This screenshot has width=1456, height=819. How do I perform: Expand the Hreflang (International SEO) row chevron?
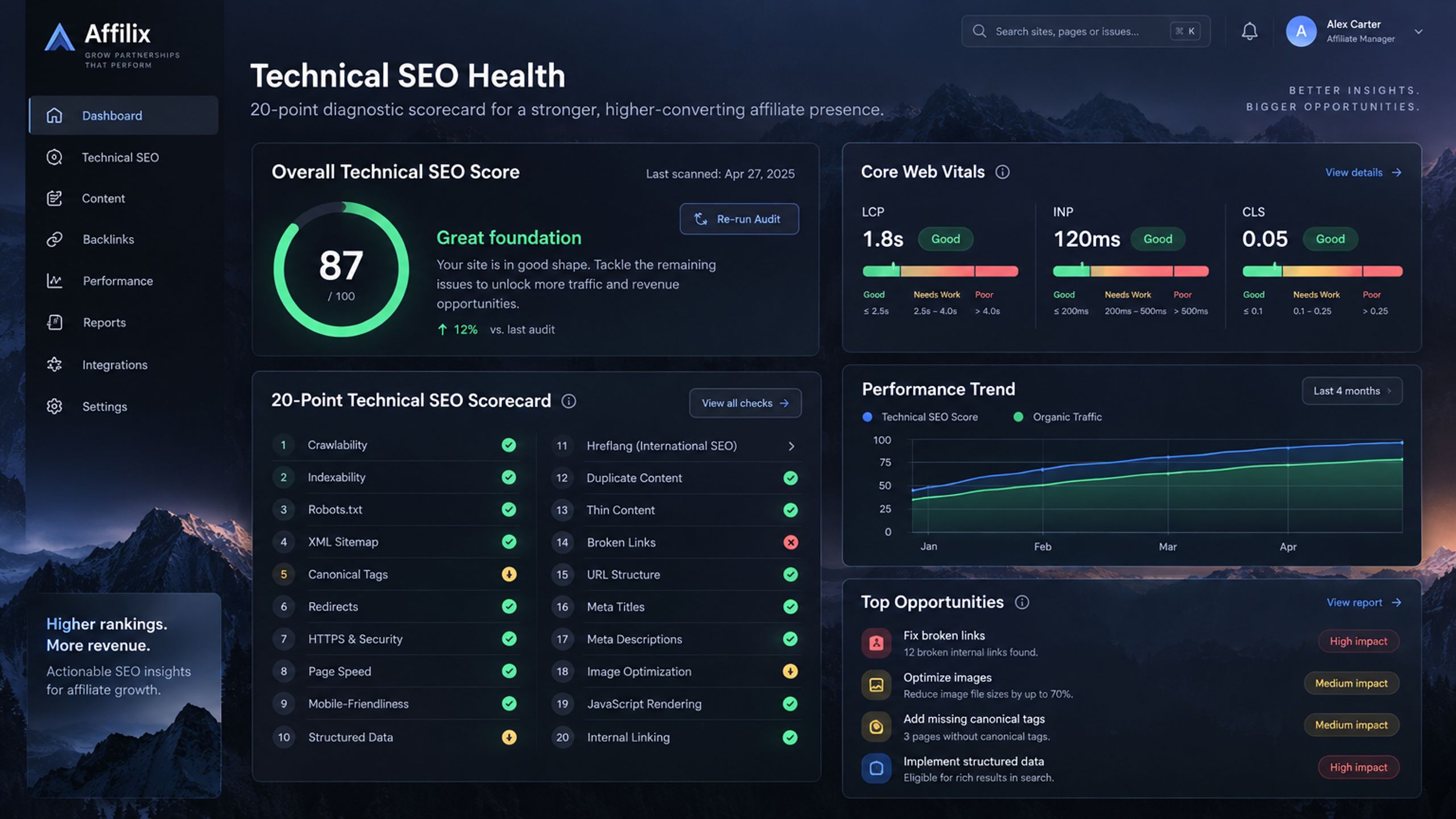click(791, 446)
